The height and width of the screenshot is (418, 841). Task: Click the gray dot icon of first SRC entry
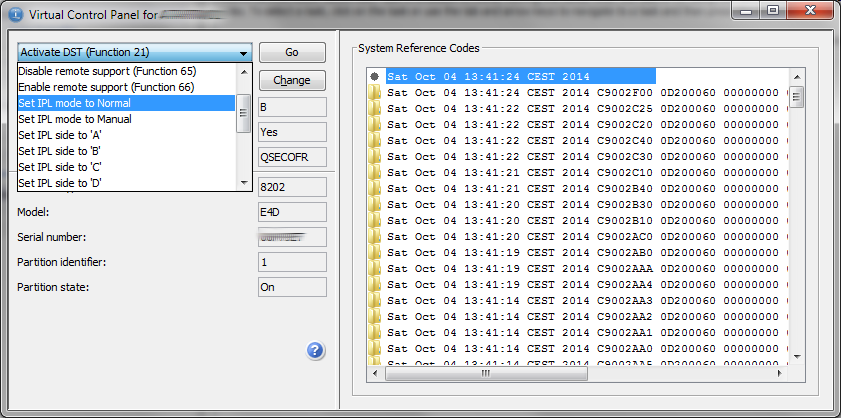(374, 77)
